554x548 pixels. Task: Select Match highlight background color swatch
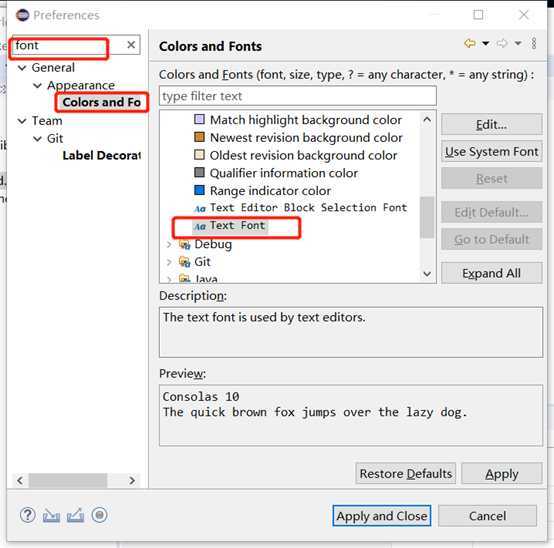pyautogui.click(x=200, y=119)
